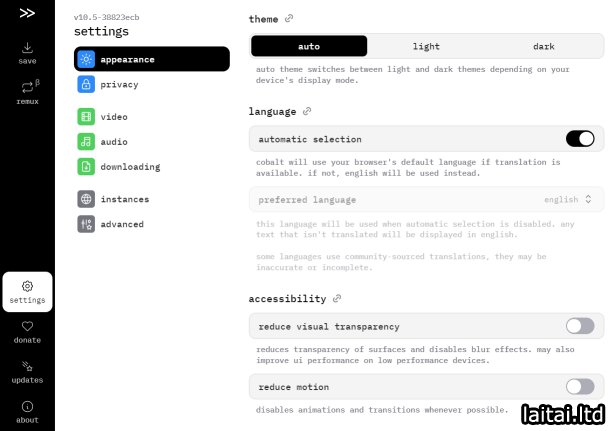Turn on reduce motion switch

579,386
